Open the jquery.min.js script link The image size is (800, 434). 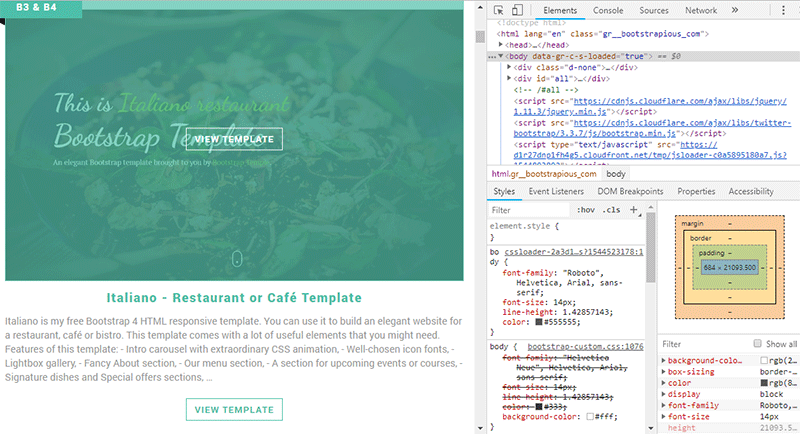tap(650, 106)
